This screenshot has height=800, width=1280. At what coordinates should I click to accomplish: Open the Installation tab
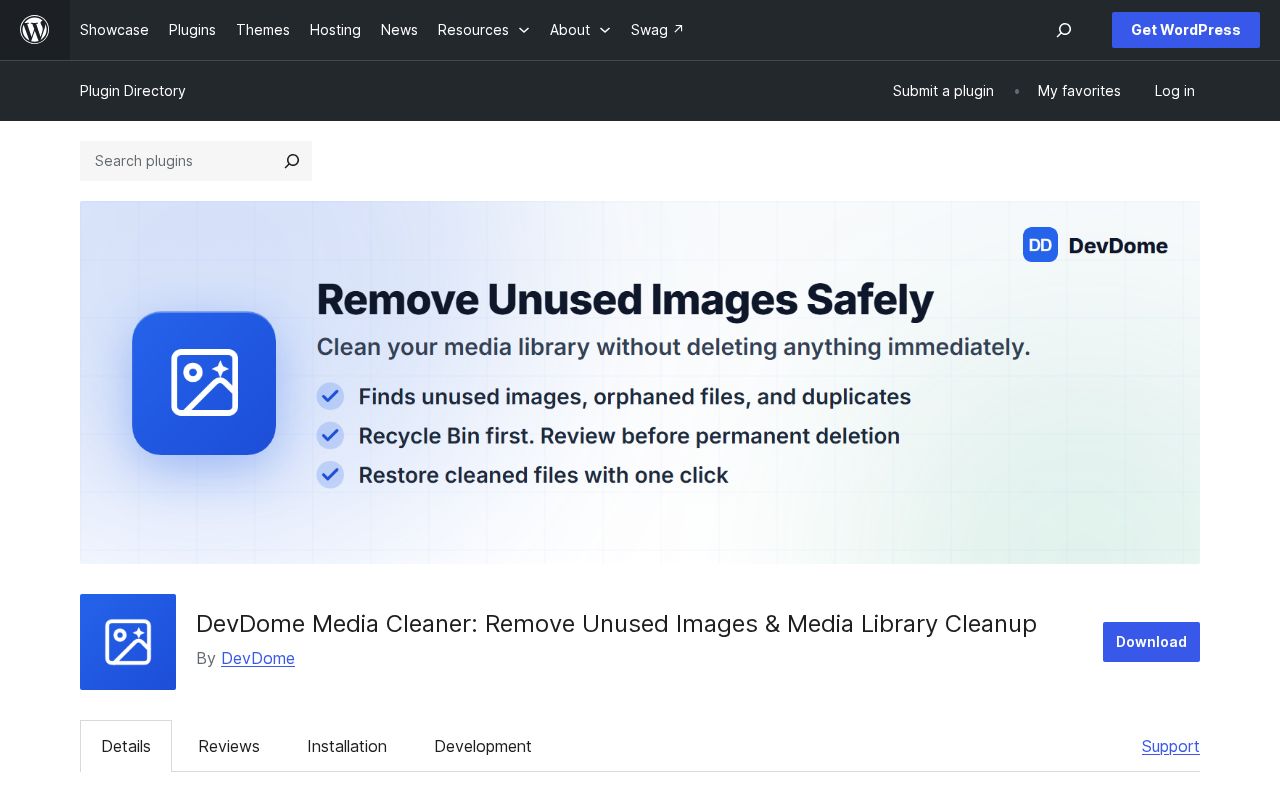point(347,746)
